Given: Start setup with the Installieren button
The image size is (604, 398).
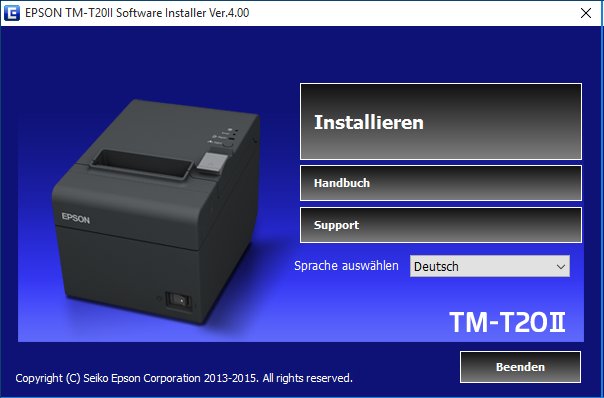Looking at the screenshot, I should 441,121.
